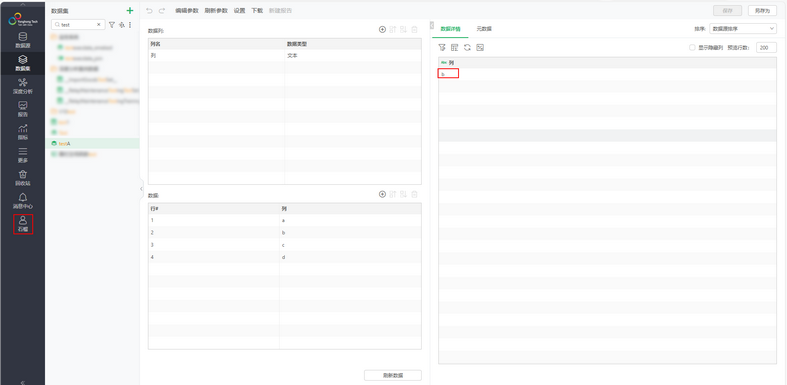
Task: Refresh the data detail preview
Action: click(467, 47)
